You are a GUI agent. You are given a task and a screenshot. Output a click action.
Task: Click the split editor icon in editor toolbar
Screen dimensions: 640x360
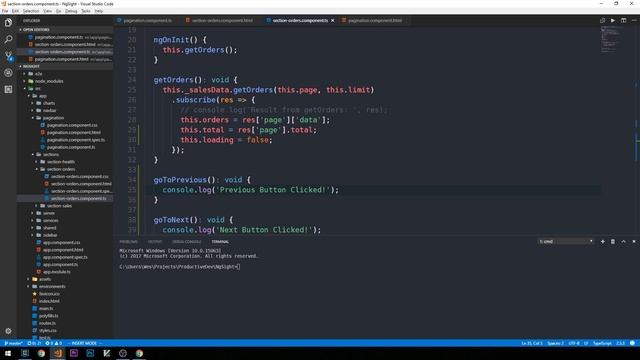pos(623,20)
